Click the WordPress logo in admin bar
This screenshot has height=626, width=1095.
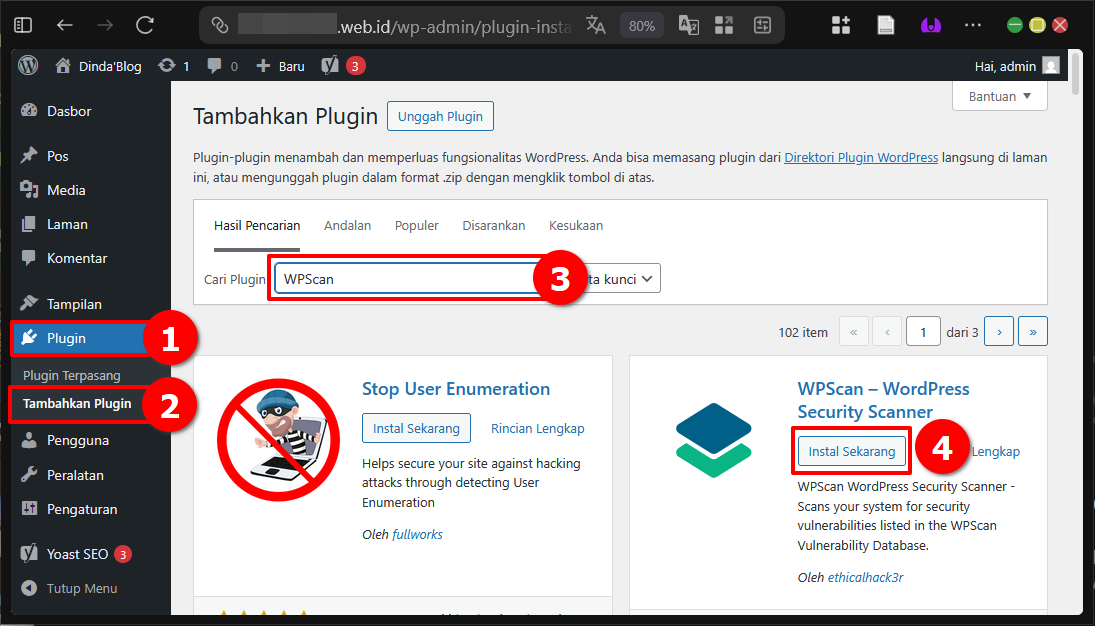27,65
